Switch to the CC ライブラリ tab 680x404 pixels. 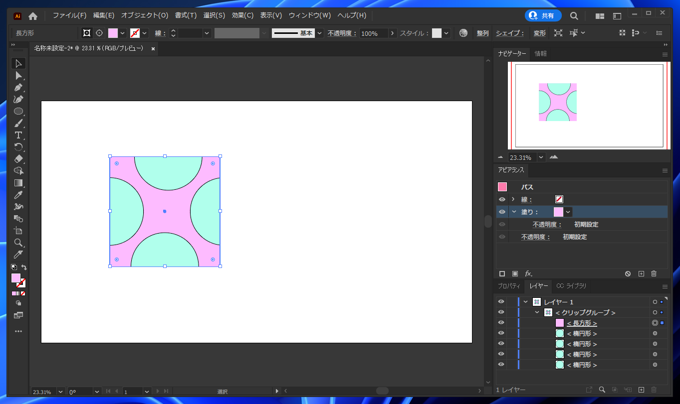pos(571,286)
